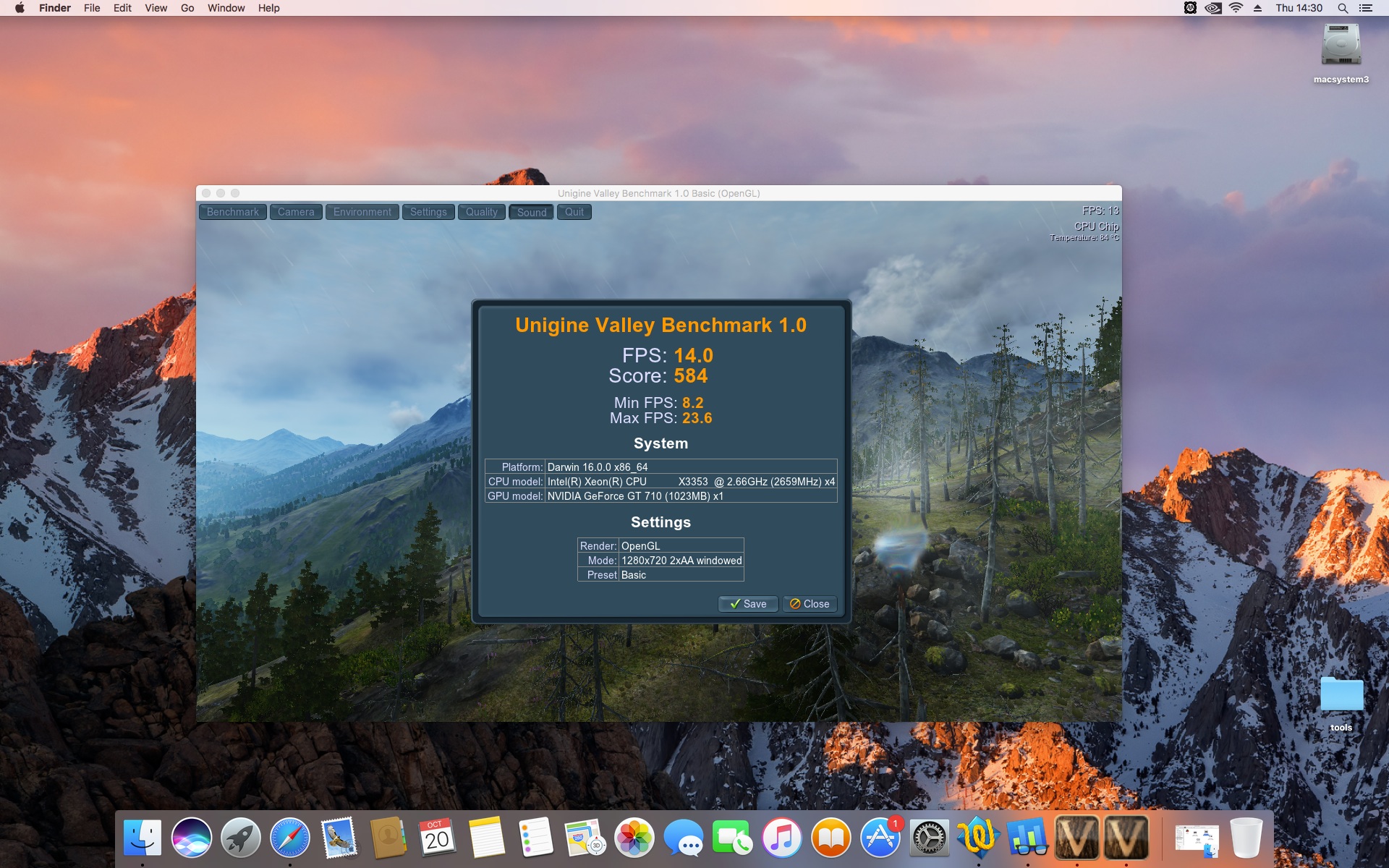The width and height of the screenshot is (1389, 868).
Task: Open the Benchmark tab in Valley
Action: [232, 212]
